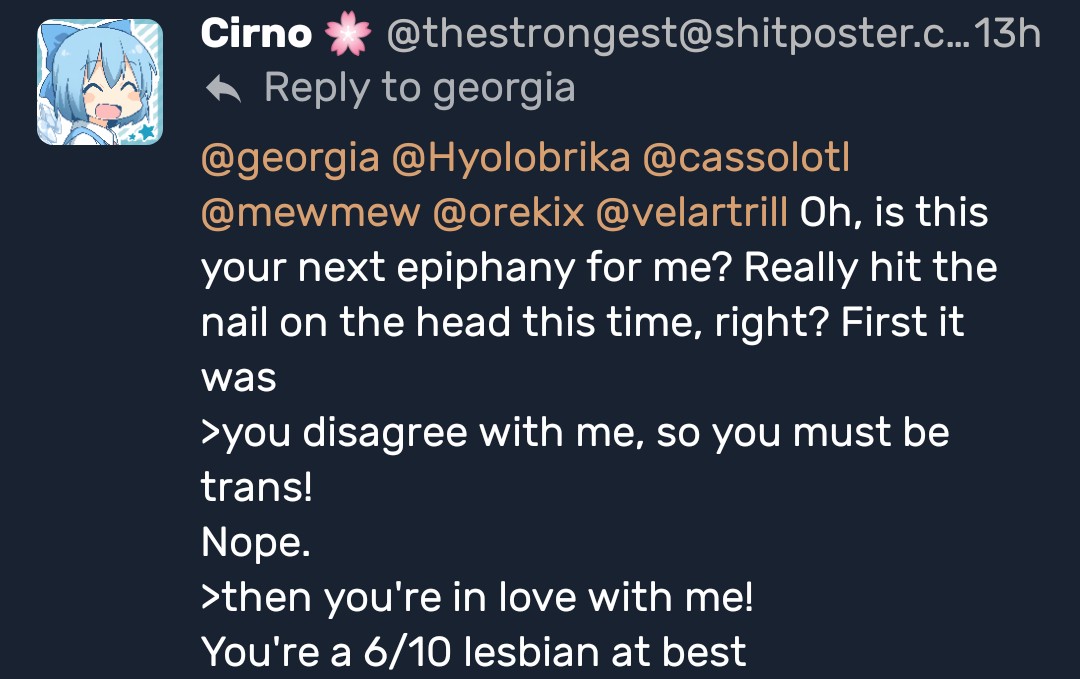Open the Cirno display name profile
The width and height of the screenshot is (1080, 679).
pyautogui.click(x=255, y=35)
